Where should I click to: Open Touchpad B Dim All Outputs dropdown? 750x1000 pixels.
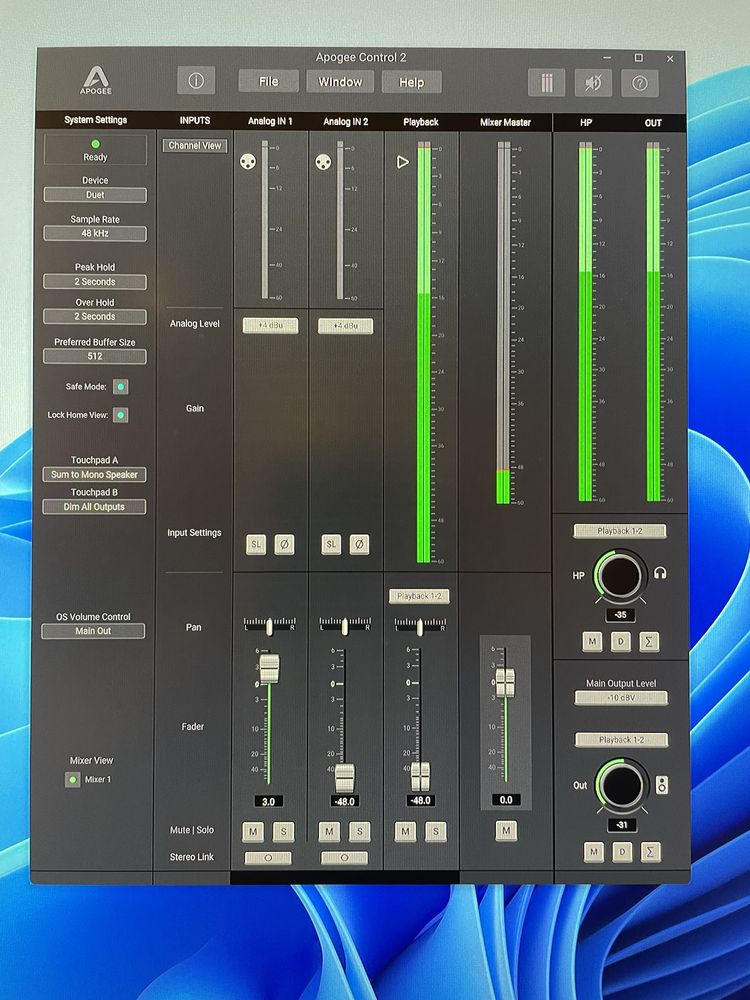coord(94,507)
